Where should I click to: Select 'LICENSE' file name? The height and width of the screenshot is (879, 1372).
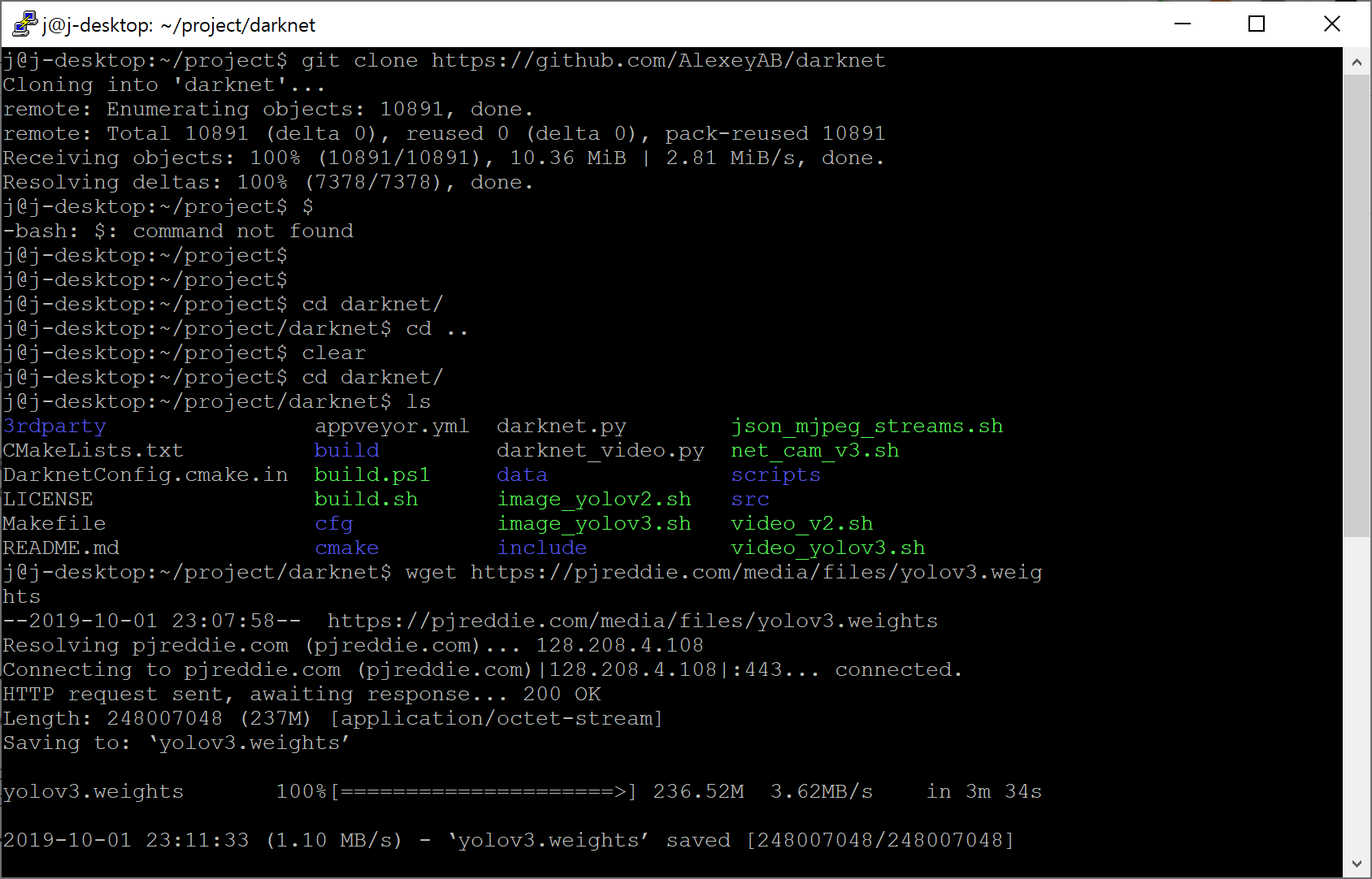(48, 500)
